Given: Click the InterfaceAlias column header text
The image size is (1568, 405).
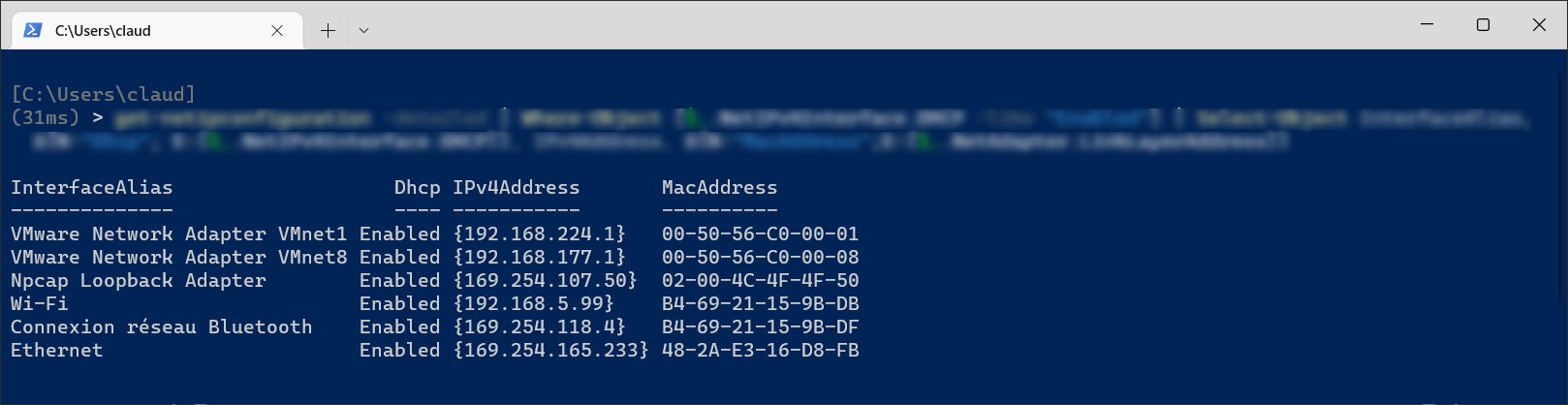Looking at the screenshot, I should [92, 187].
